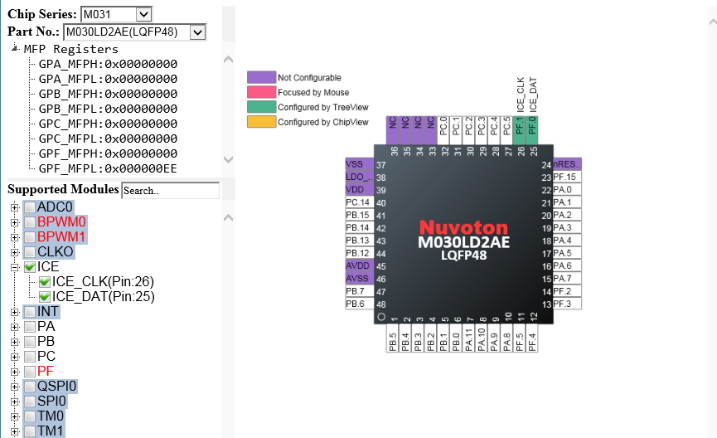This screenshot has height=438, width=717.
Task: Expand the PB tree node
Action: (15, 342)
